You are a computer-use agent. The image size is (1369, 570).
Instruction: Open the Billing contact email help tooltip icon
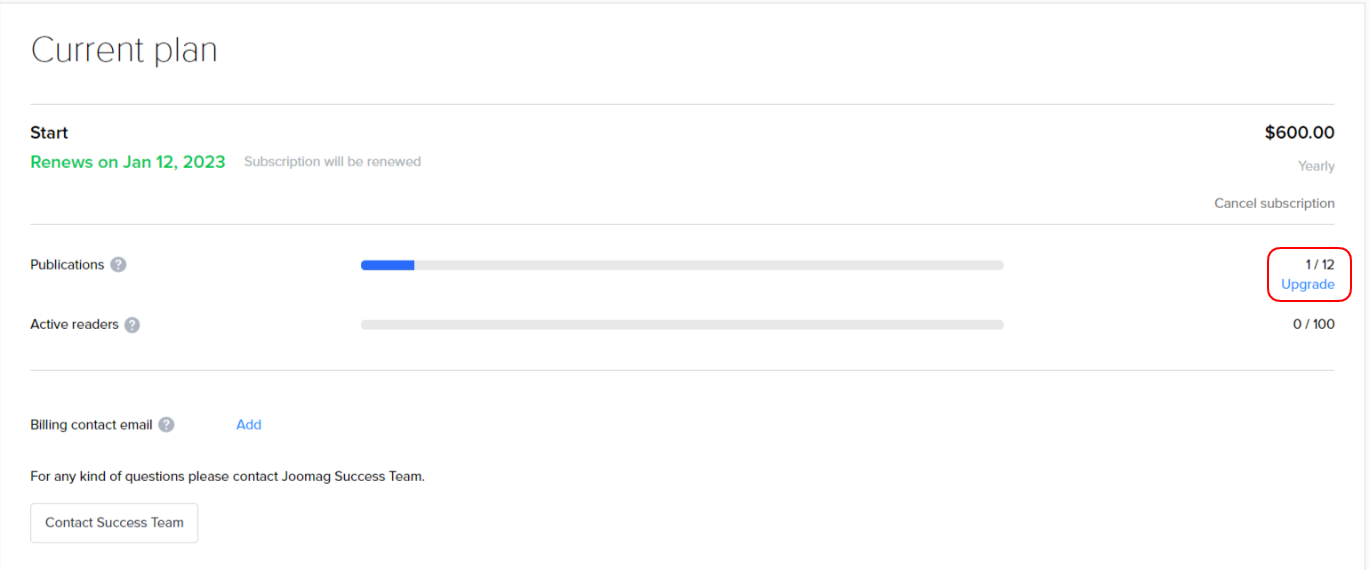pyautogui.click(x=166, y=425)
